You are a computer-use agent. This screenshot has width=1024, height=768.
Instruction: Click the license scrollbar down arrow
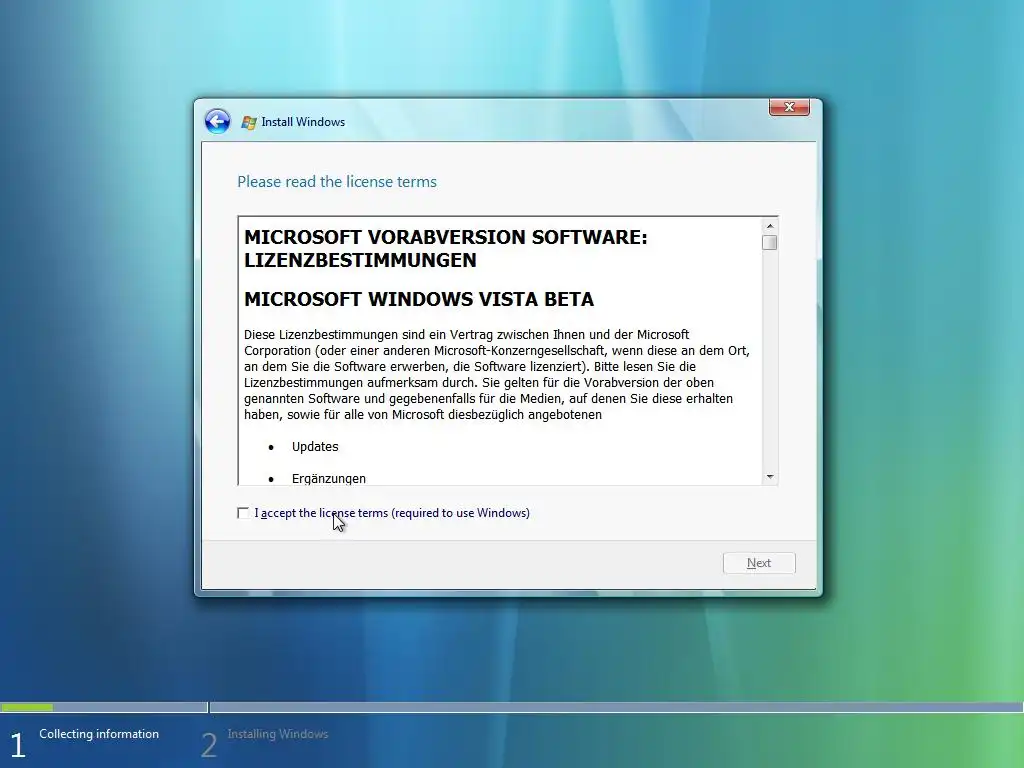click(770, 477)
